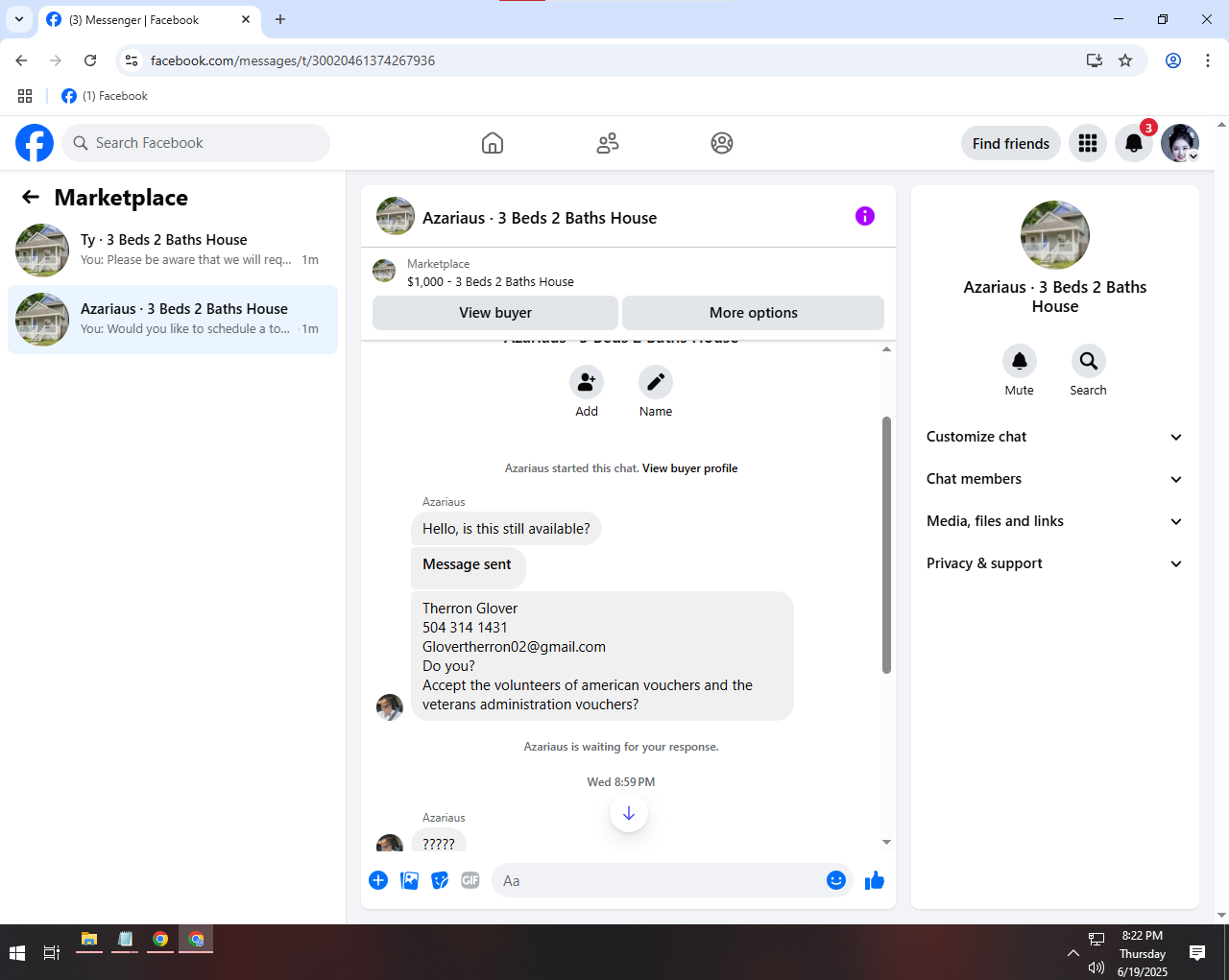The width and height of the screenshot is (1229, 980).
Task: Expand the Customize chat section
Action: [x=1055, y=437]
